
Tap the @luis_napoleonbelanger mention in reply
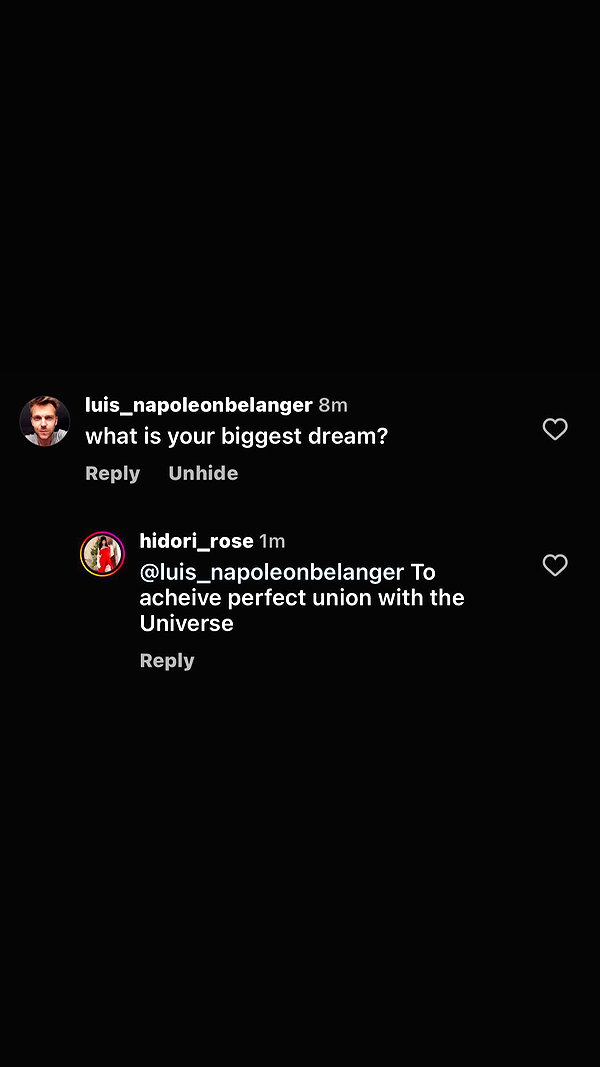272,573
